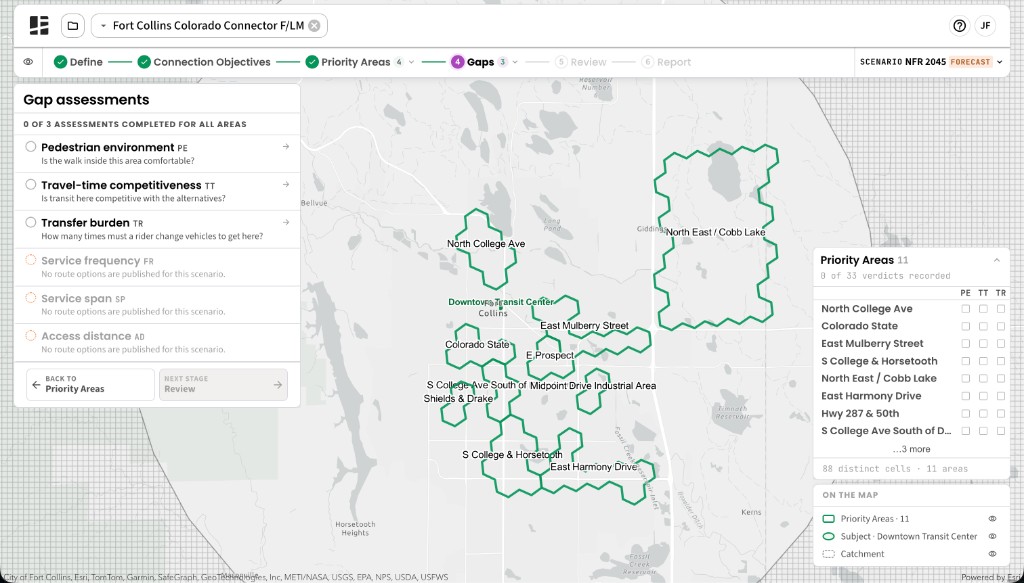Image resolution: width=1024 pixels, height=583 pixels.
Task: Select North College Ave in the list
Action: coord(867,309)
